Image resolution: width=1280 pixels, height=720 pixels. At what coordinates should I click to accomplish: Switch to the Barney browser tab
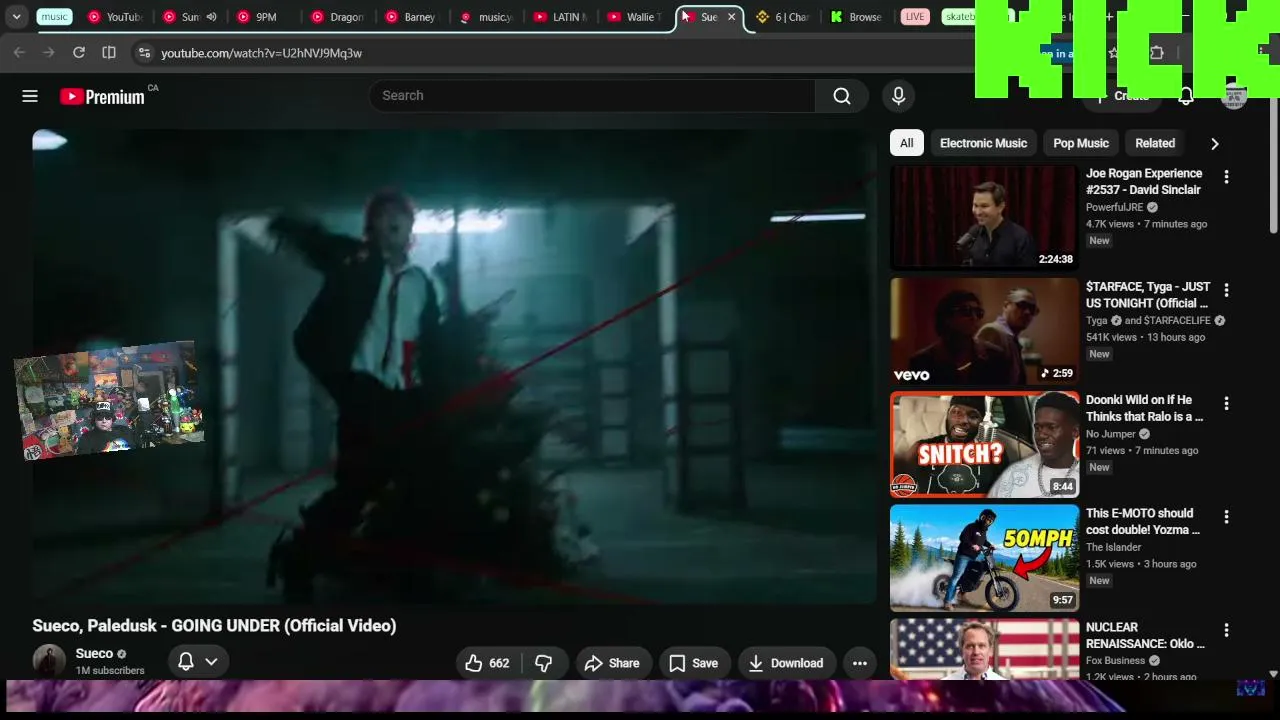click(411, 17)
